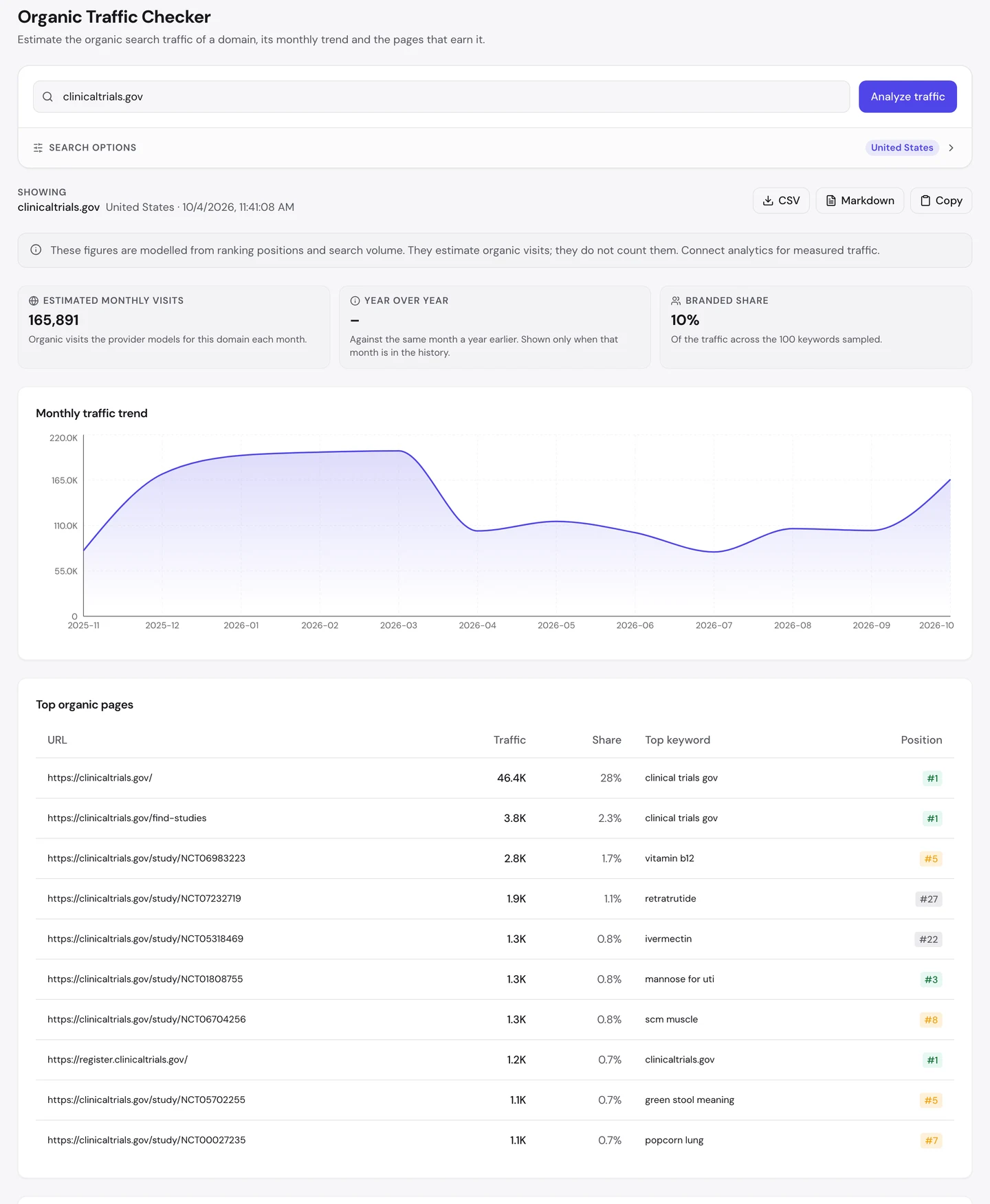Click the Top keyword column header
This screenshot has width=990, height=1204.
point(677,740)
